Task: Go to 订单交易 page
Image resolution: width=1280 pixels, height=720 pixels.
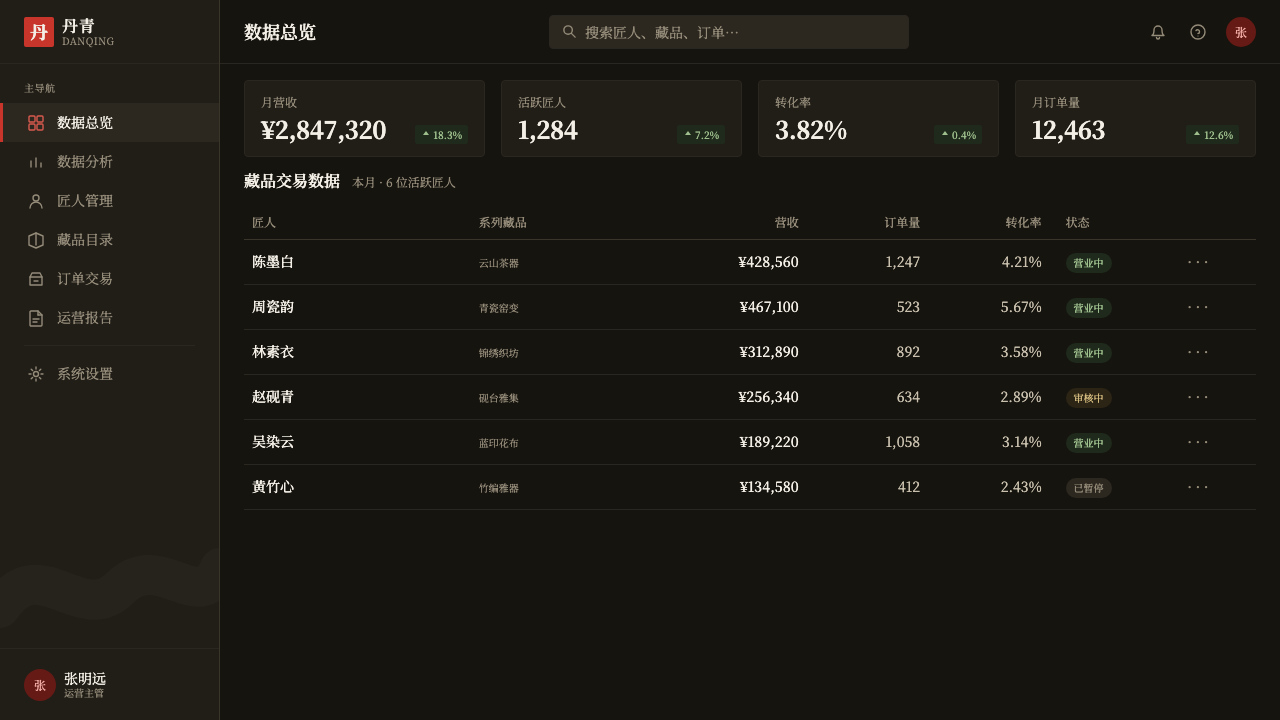Action: [x=110, y=279]
